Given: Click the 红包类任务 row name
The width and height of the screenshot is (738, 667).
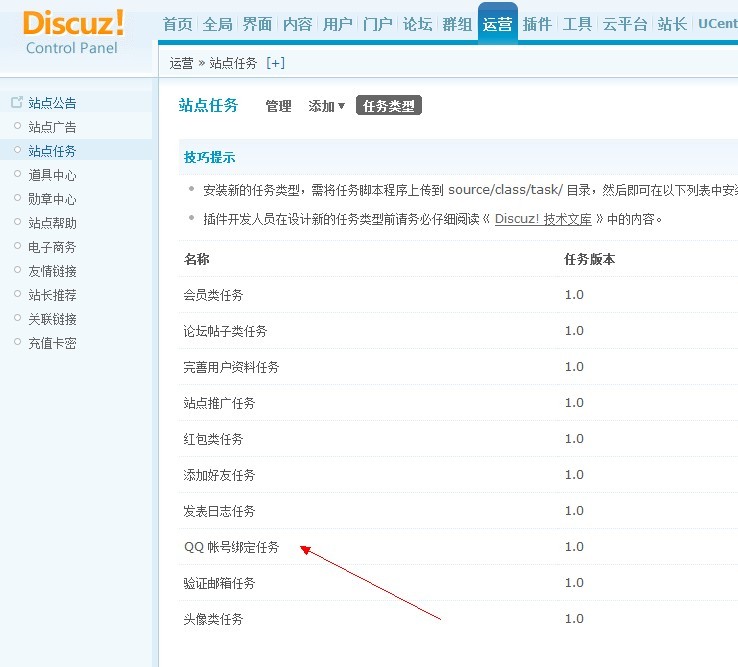Looking at the screenshot, I should tap(213, 439).
